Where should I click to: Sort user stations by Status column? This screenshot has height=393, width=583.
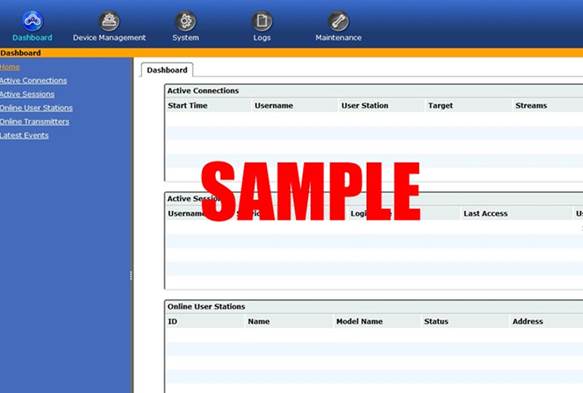pos(436,321)
